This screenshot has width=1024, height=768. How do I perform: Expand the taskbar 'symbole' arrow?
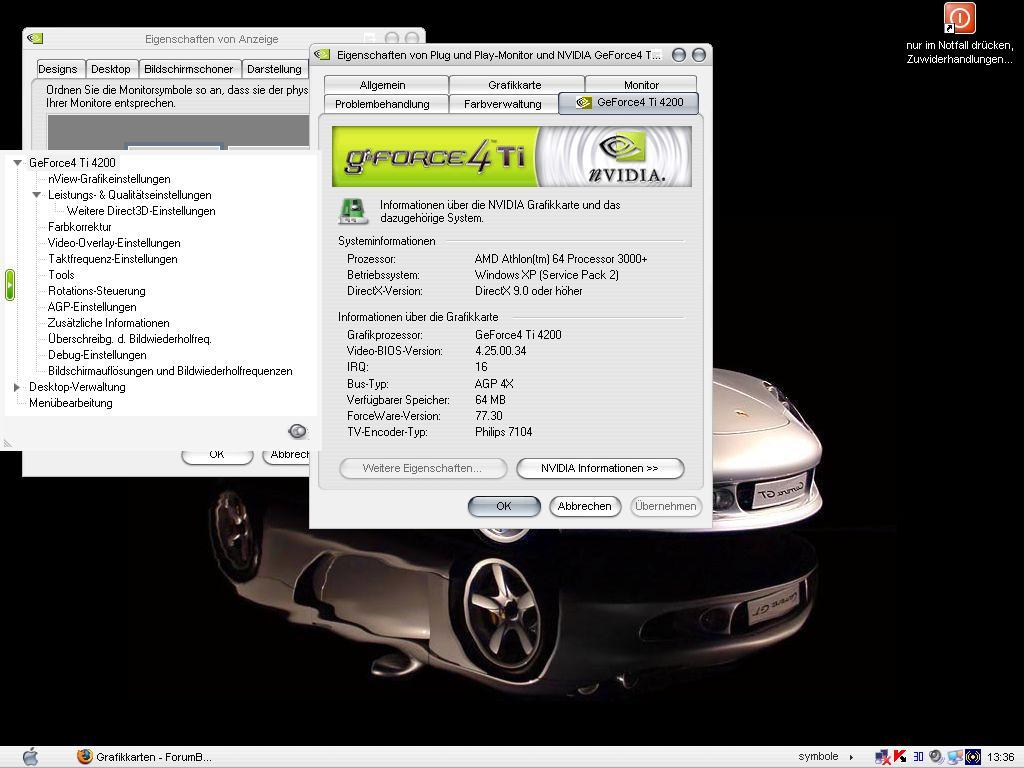[x=851, y=758]
